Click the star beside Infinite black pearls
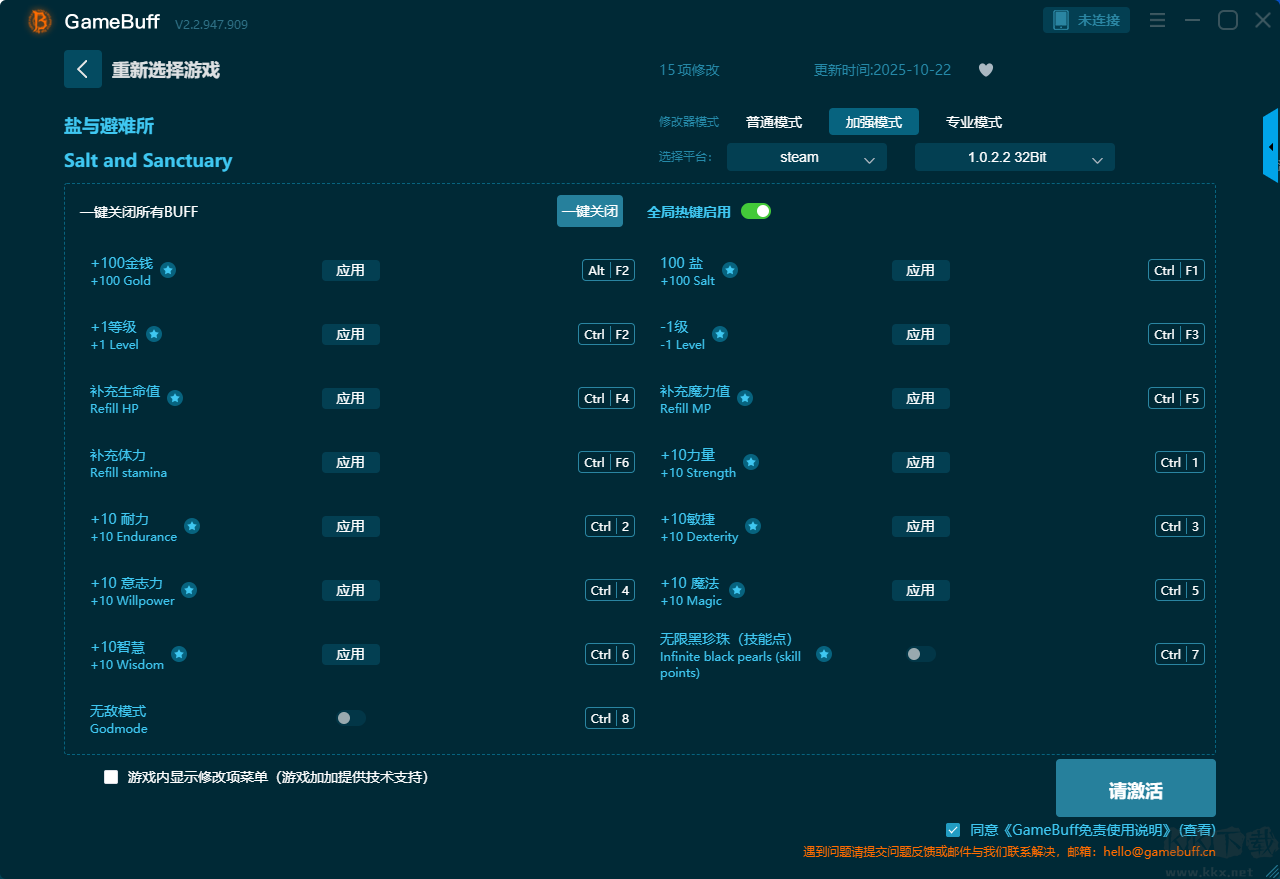The width and height of the screenshot is (1280, 879). pyautogui.click(x=824, y=654)
